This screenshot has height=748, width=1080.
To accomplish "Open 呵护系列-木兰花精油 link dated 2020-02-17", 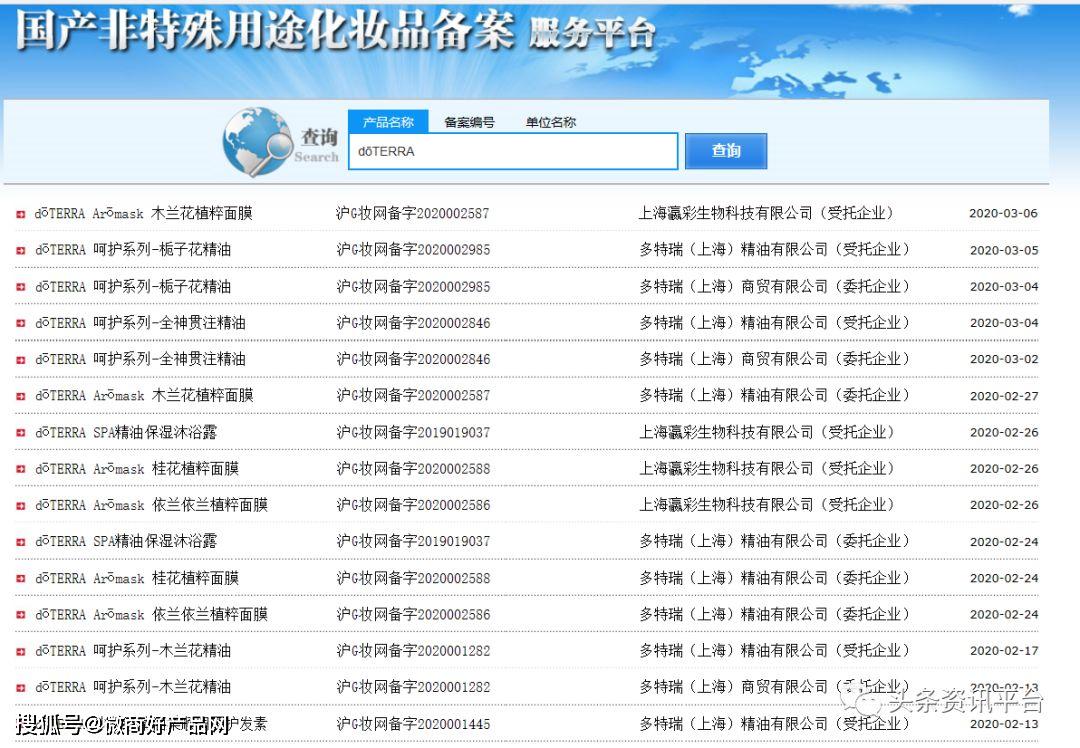I will pos(133,652).
